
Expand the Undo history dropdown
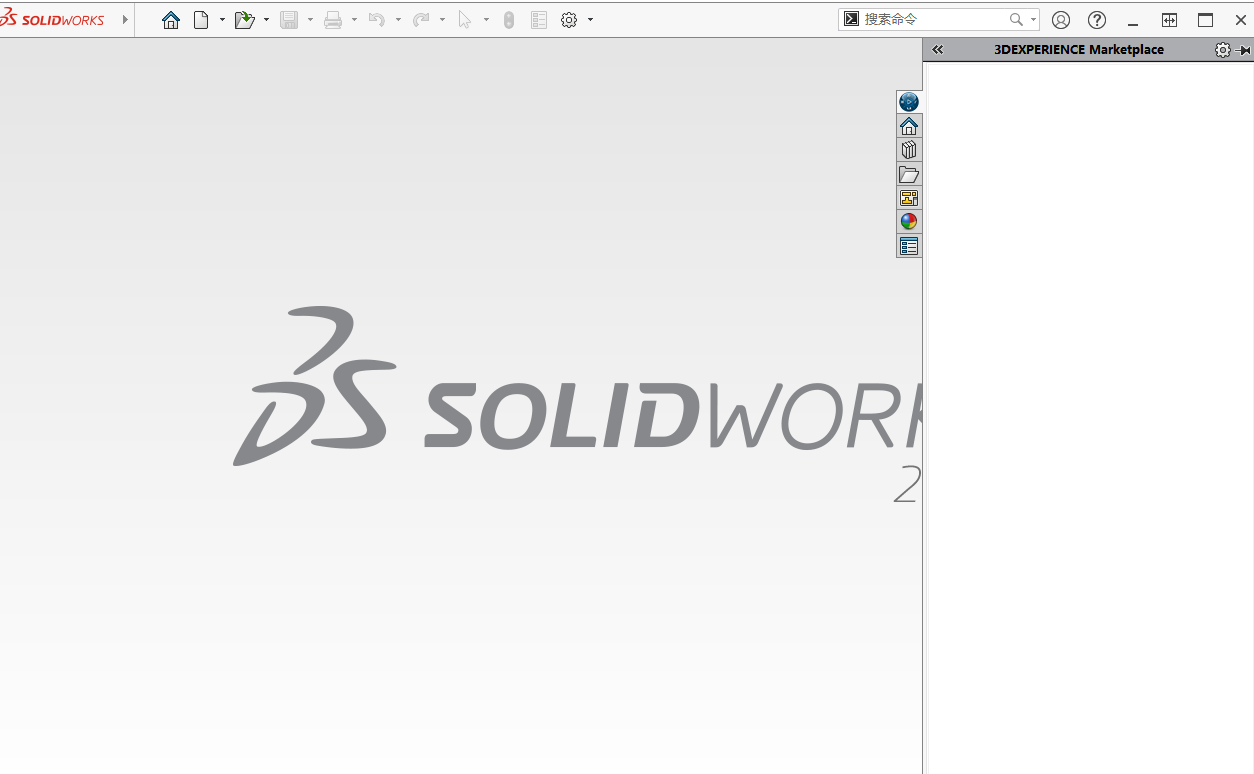tap(398, 20)
